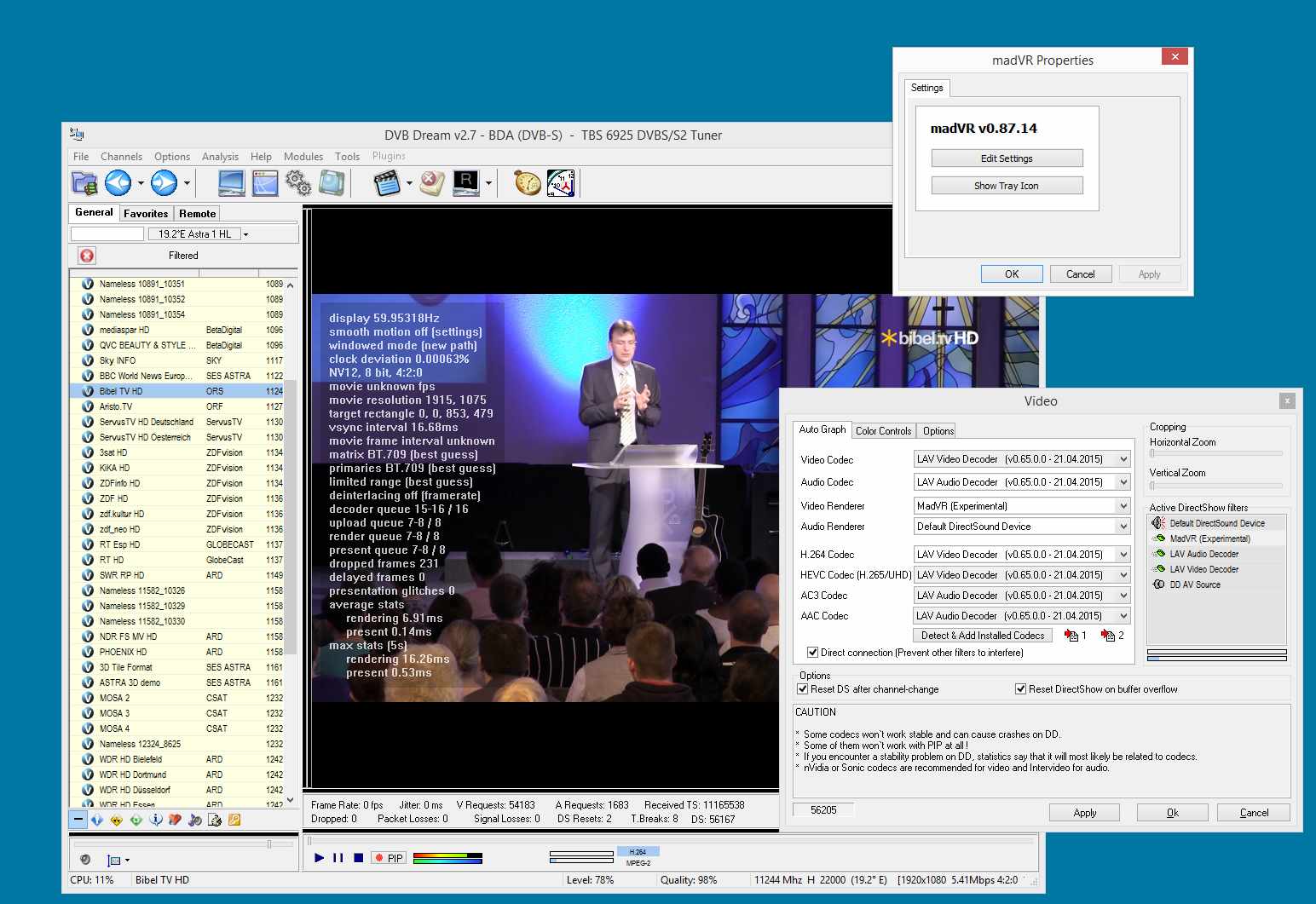
Task: Click the minus filter icon below channel list
Action: pyautogui.click(x=78, y=820)
